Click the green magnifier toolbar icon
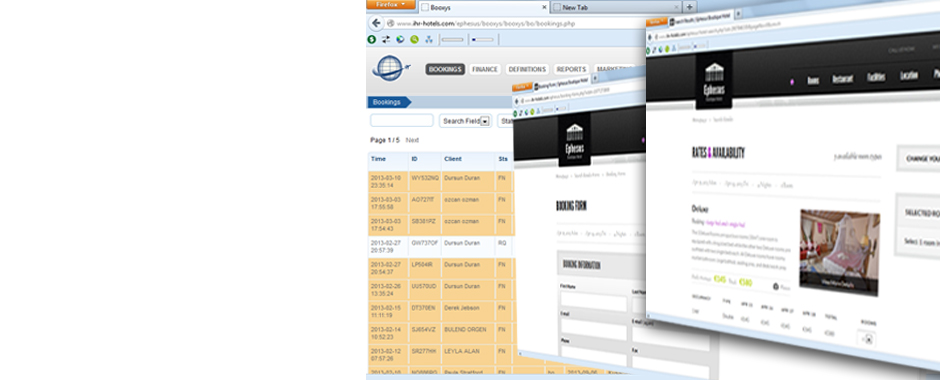Image resolution: width=940 pixels, height=380 pixels. pos(414,40)
